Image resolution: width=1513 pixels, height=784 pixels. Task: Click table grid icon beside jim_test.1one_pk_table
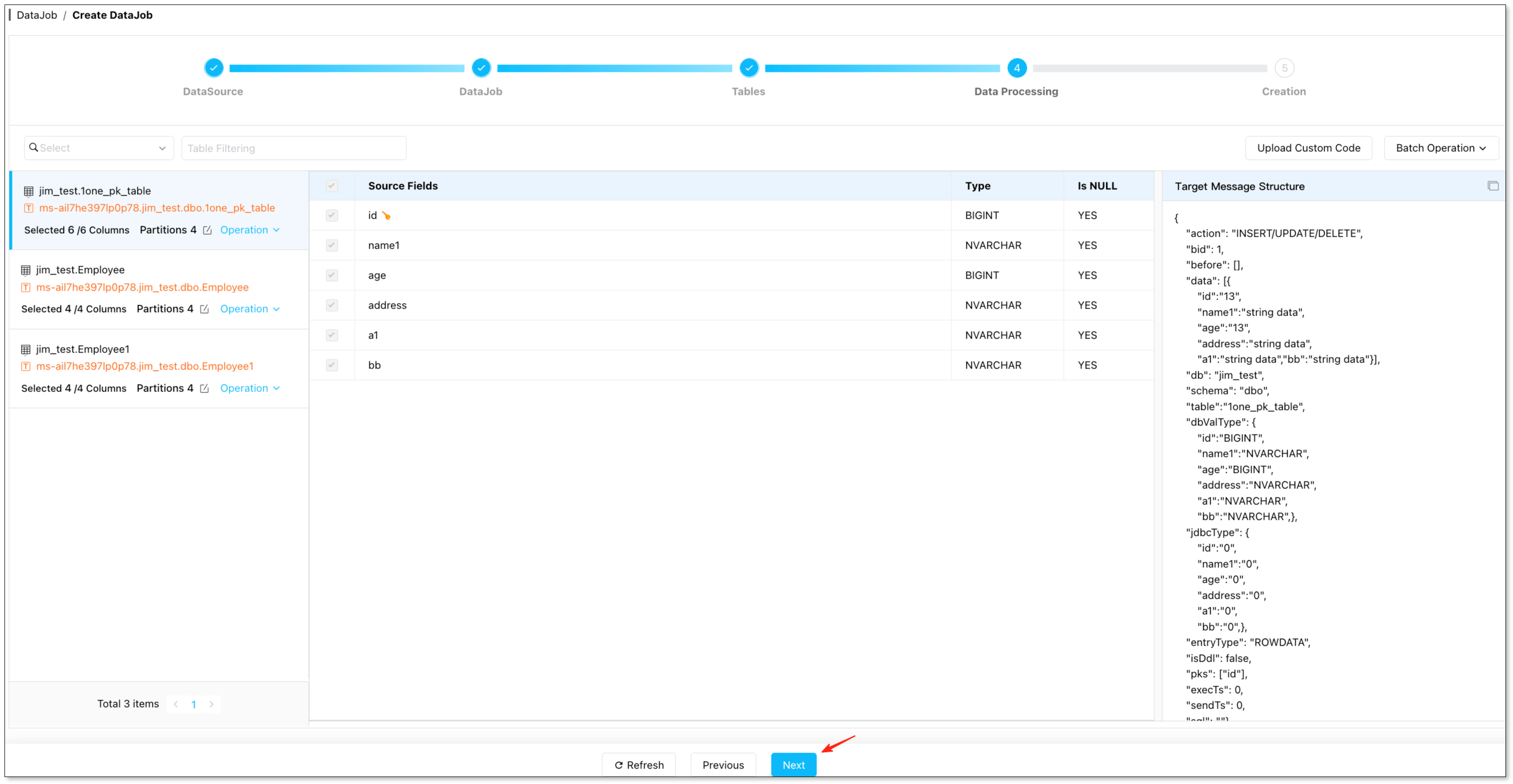tap(28, 191)
